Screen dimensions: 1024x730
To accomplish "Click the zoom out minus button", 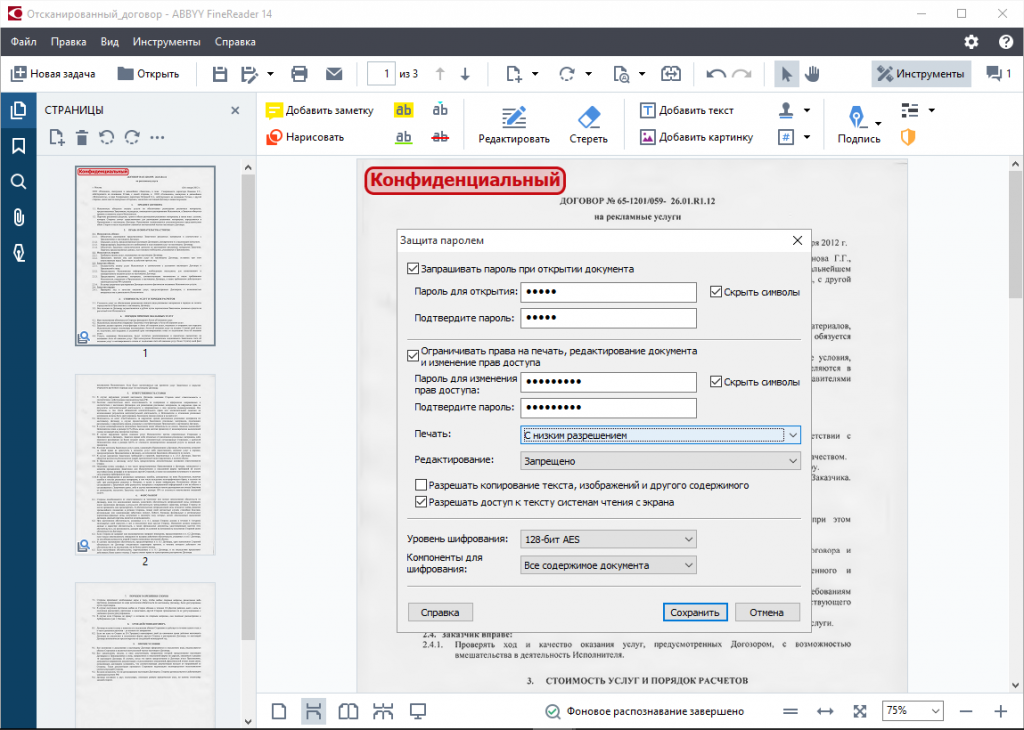I will tap(966, 711).
